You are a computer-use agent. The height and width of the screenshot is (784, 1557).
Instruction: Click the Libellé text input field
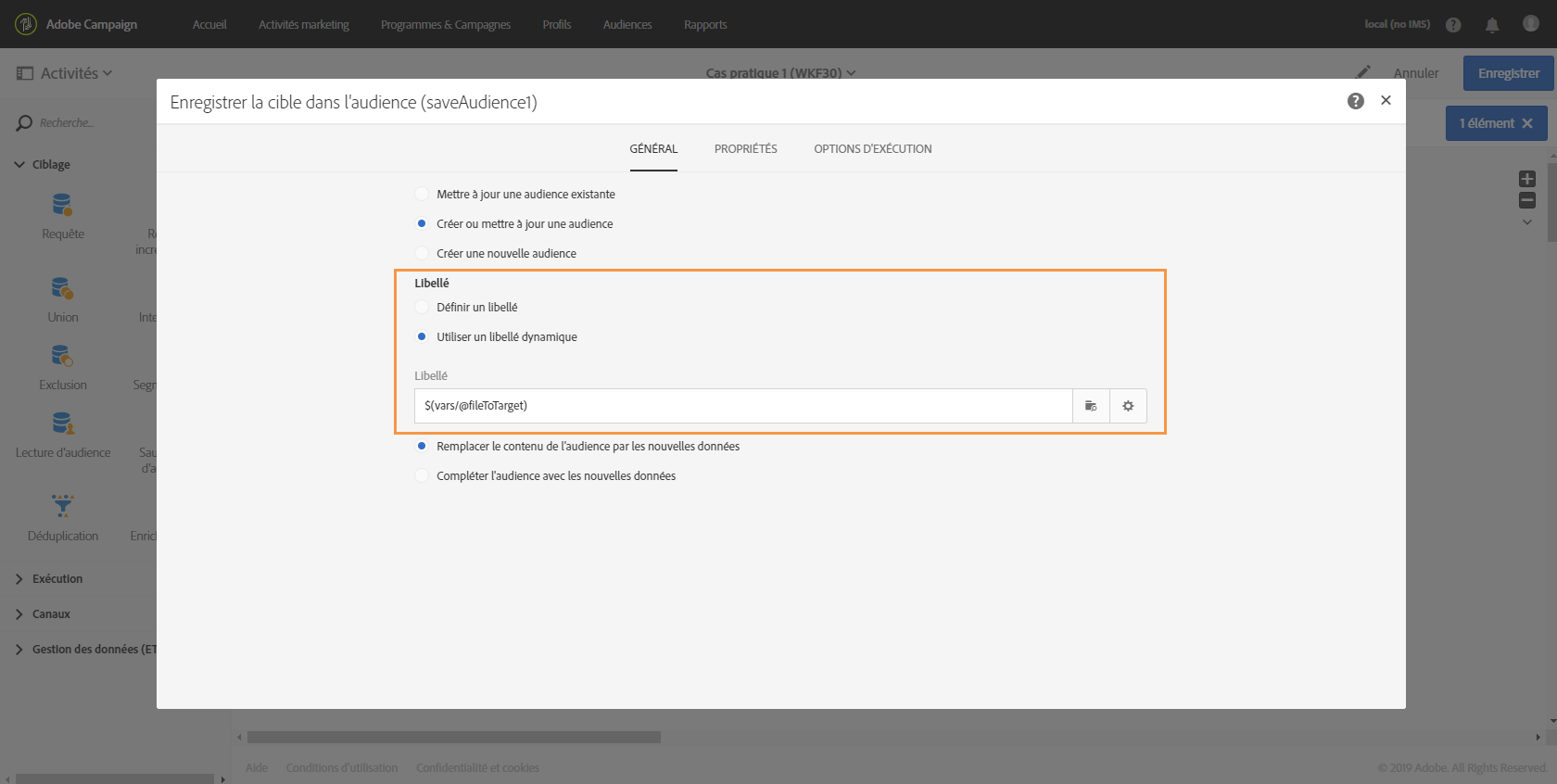tap(743, 406)
